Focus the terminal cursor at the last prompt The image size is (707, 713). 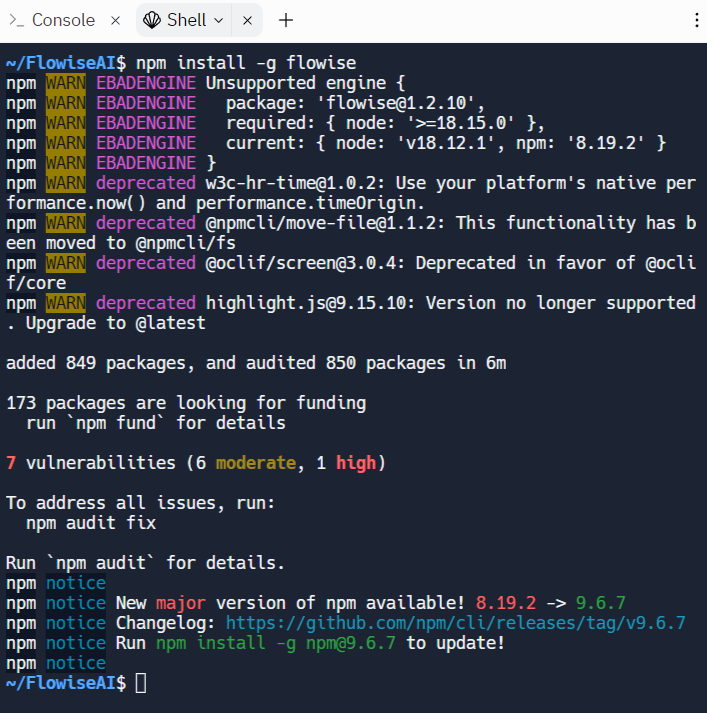click(141, 683)
